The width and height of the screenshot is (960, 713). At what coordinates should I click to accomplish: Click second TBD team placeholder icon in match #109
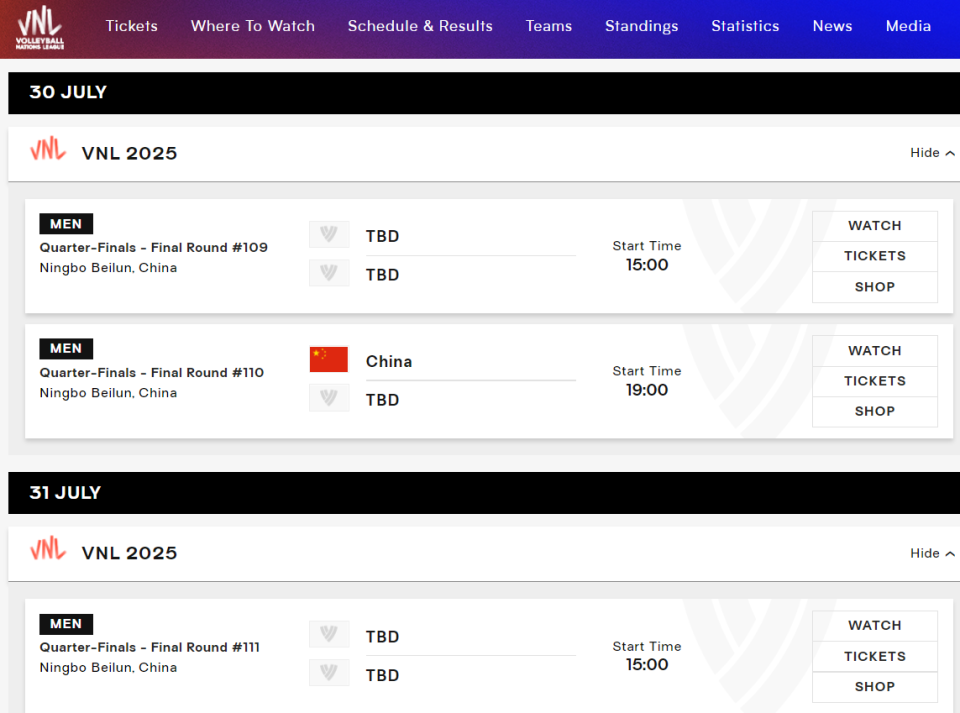pyautogui.click(x=329, y=273)
